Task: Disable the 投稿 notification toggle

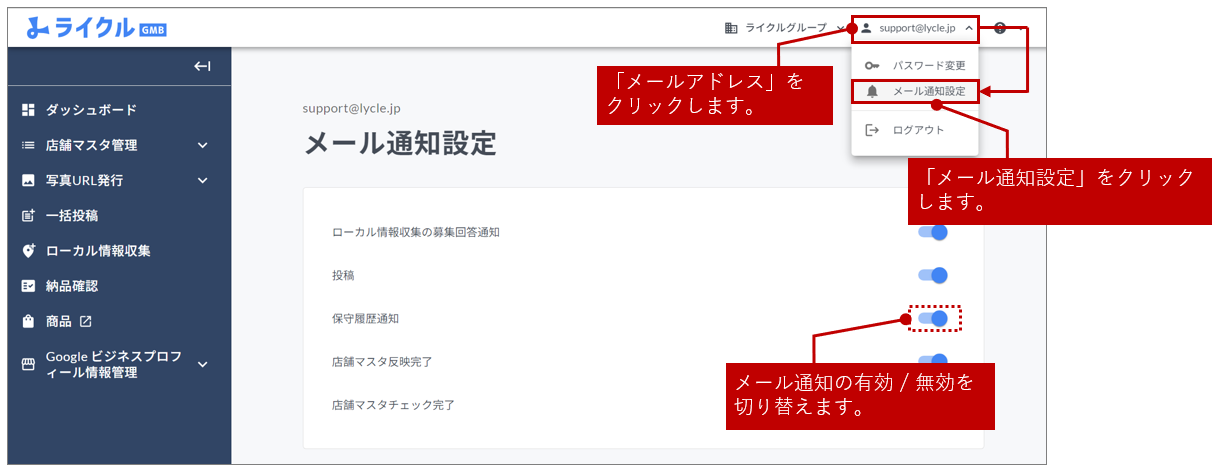Action: [932, 275]
